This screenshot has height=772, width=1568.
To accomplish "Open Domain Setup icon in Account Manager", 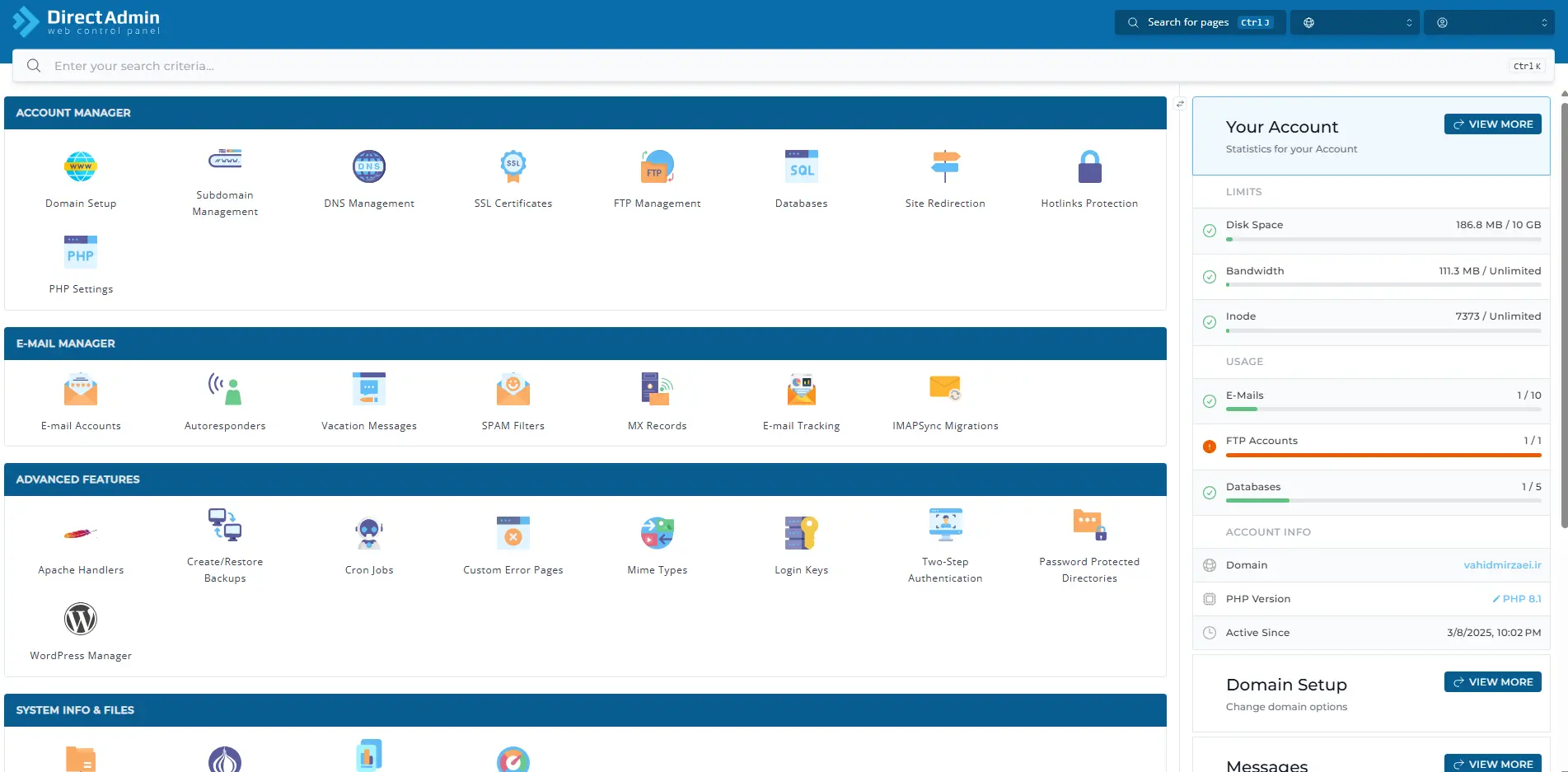I will tap(81, 166).
